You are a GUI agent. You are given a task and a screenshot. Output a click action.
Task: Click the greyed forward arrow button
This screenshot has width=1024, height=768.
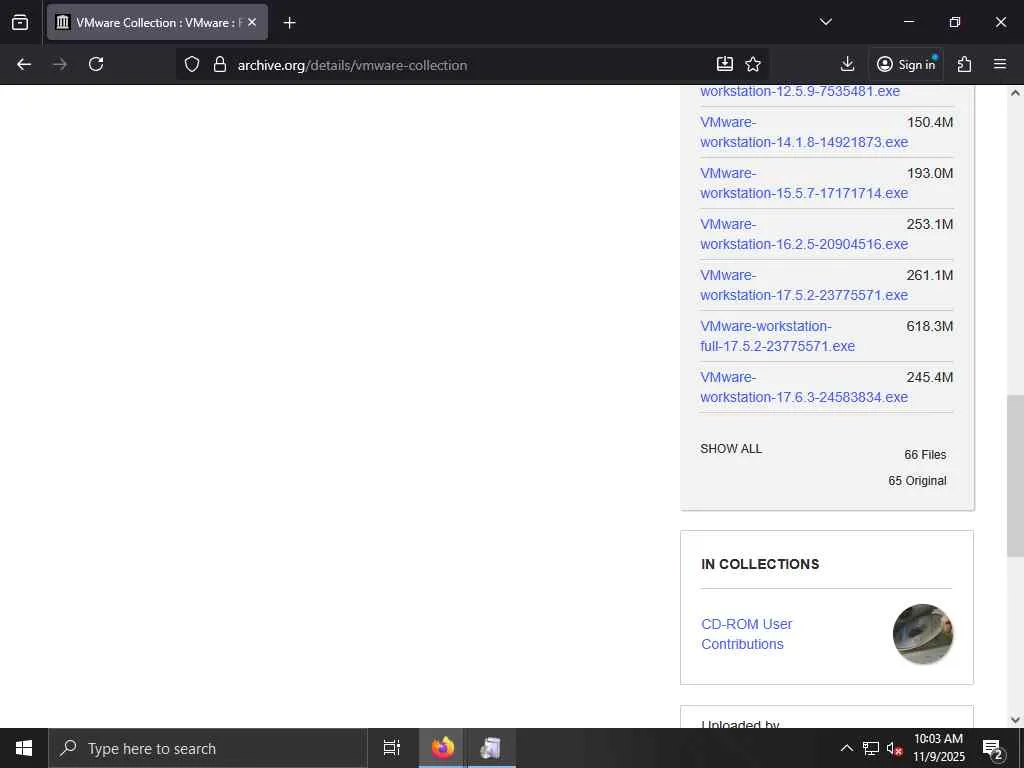coord(60,64)
